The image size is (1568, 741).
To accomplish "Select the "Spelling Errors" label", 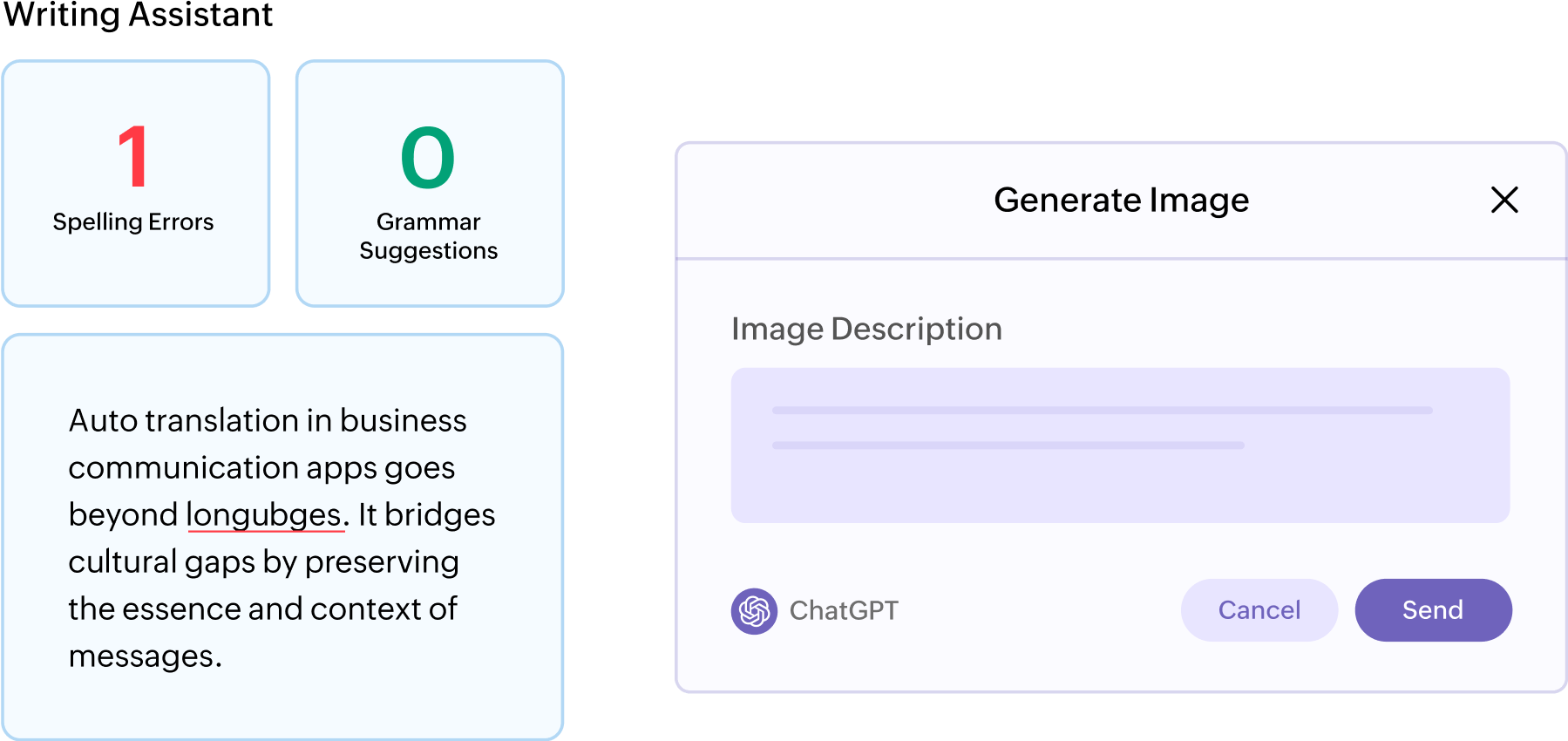I will (x=133, y=222).
